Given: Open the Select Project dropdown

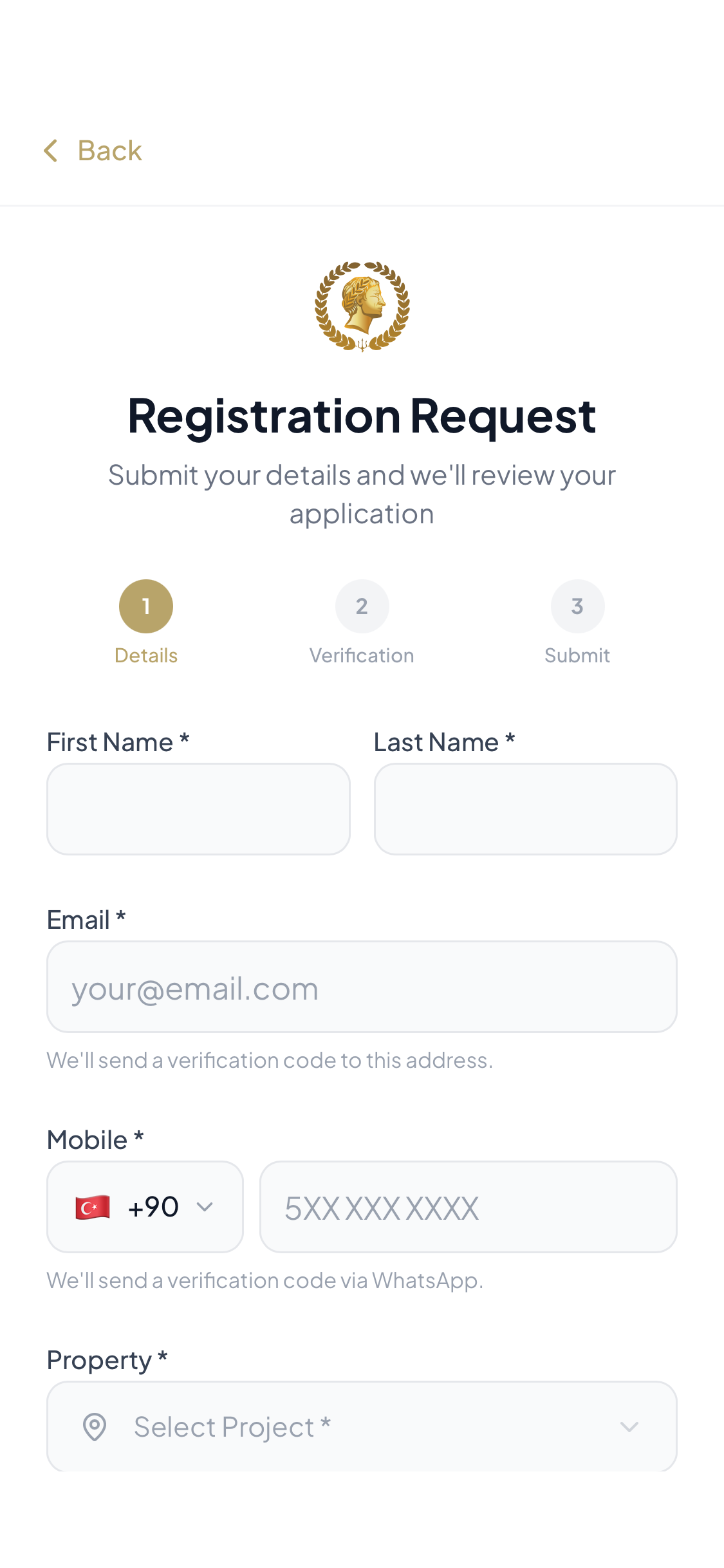Looking at the screenshot, I should click(362, 1427).
